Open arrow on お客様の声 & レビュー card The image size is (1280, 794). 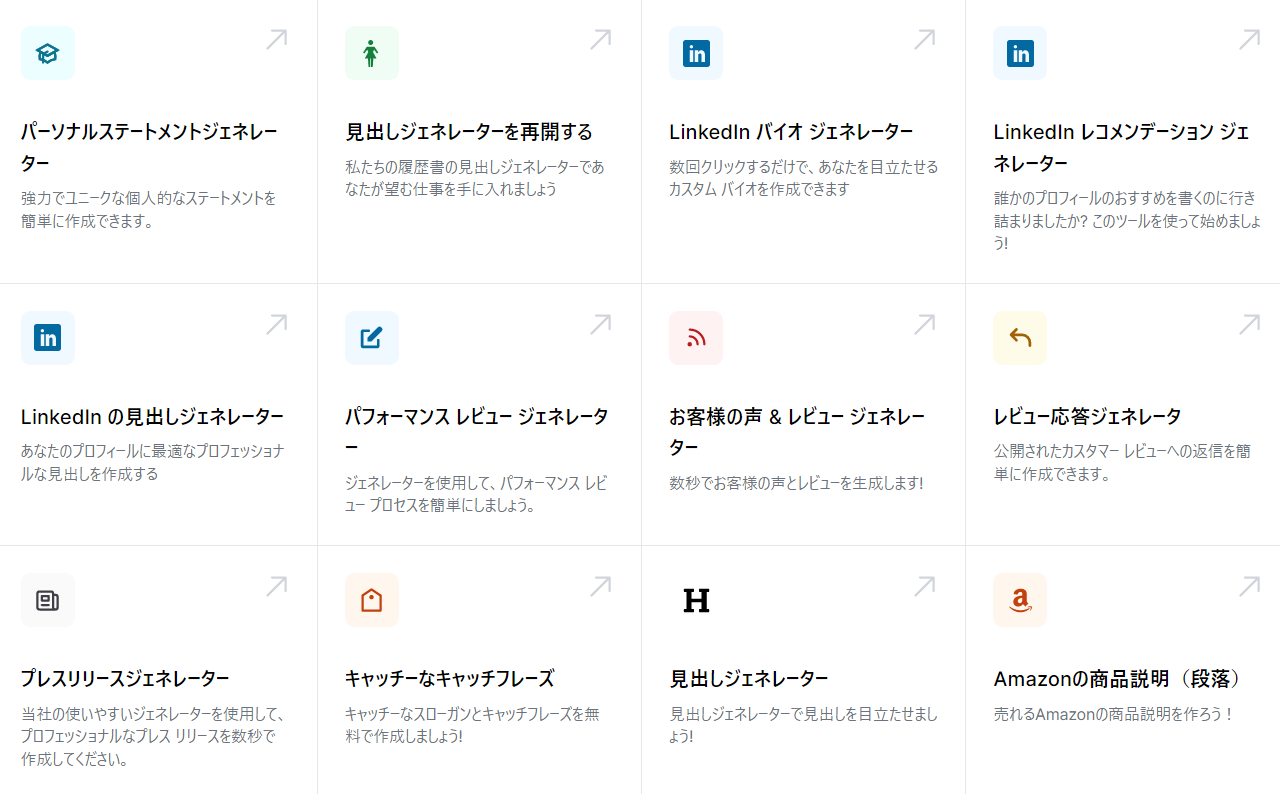point(924,324)
